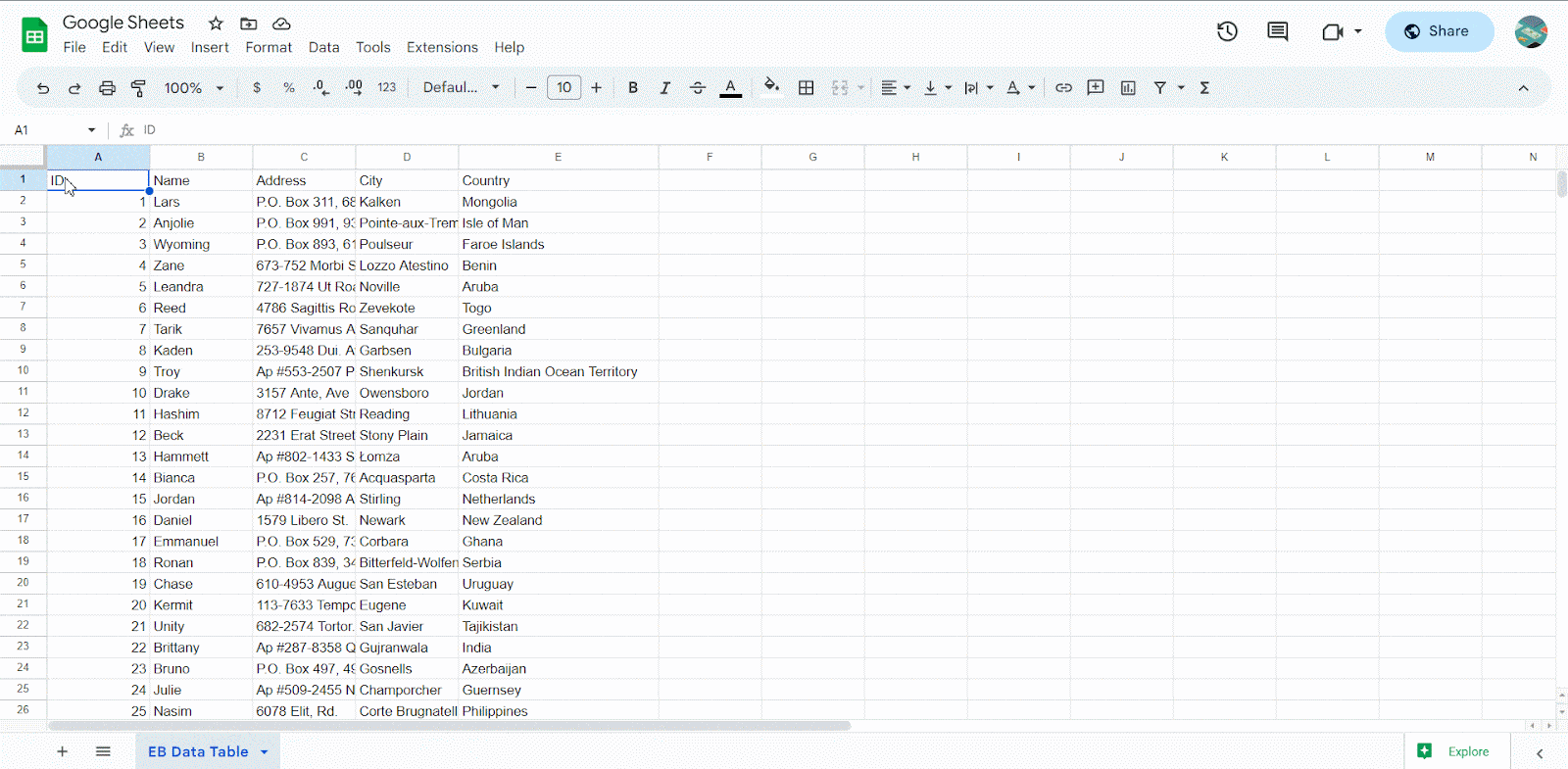Open the text color picker
Screen dimensions: 1568x769
click(x=731, y=88)
